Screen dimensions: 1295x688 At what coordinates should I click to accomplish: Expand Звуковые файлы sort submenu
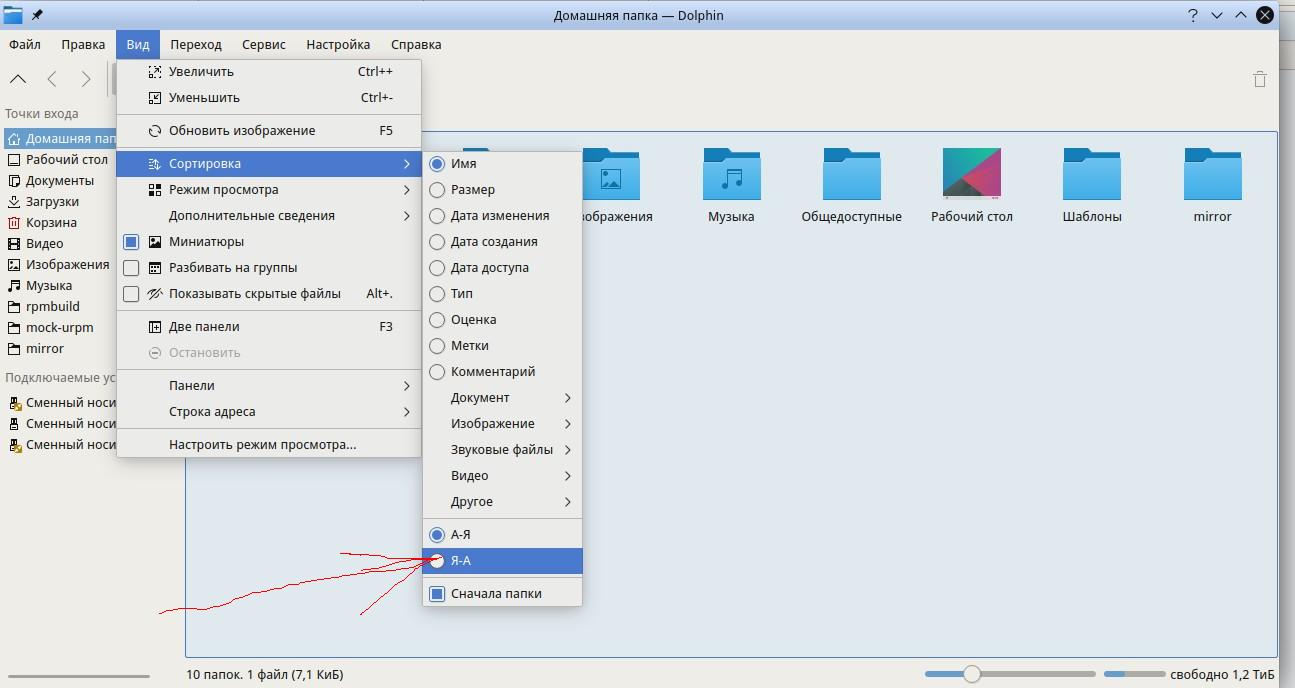point(502,450)
